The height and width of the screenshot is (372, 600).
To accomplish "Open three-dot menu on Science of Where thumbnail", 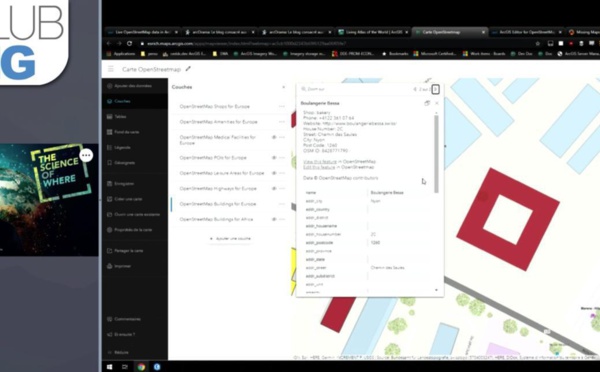I will pos(86,155).
